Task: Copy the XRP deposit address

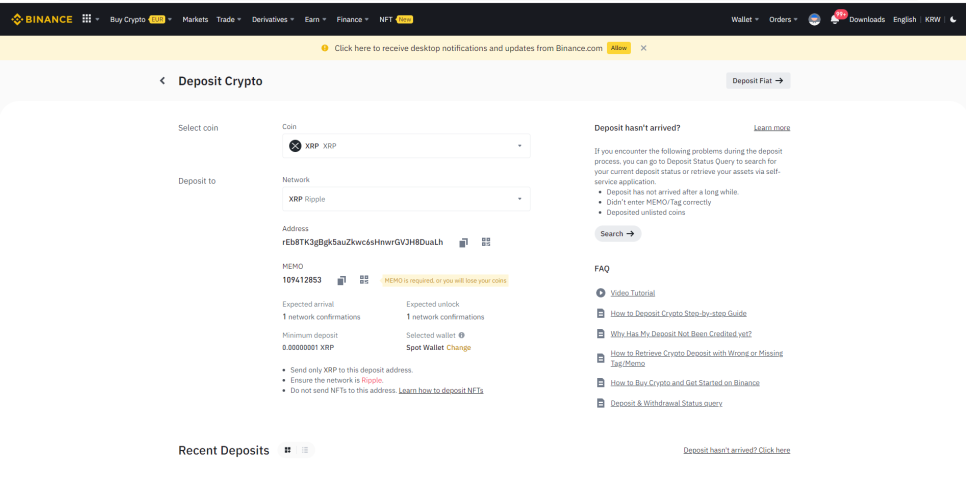Action: click(x=463, y=243)
